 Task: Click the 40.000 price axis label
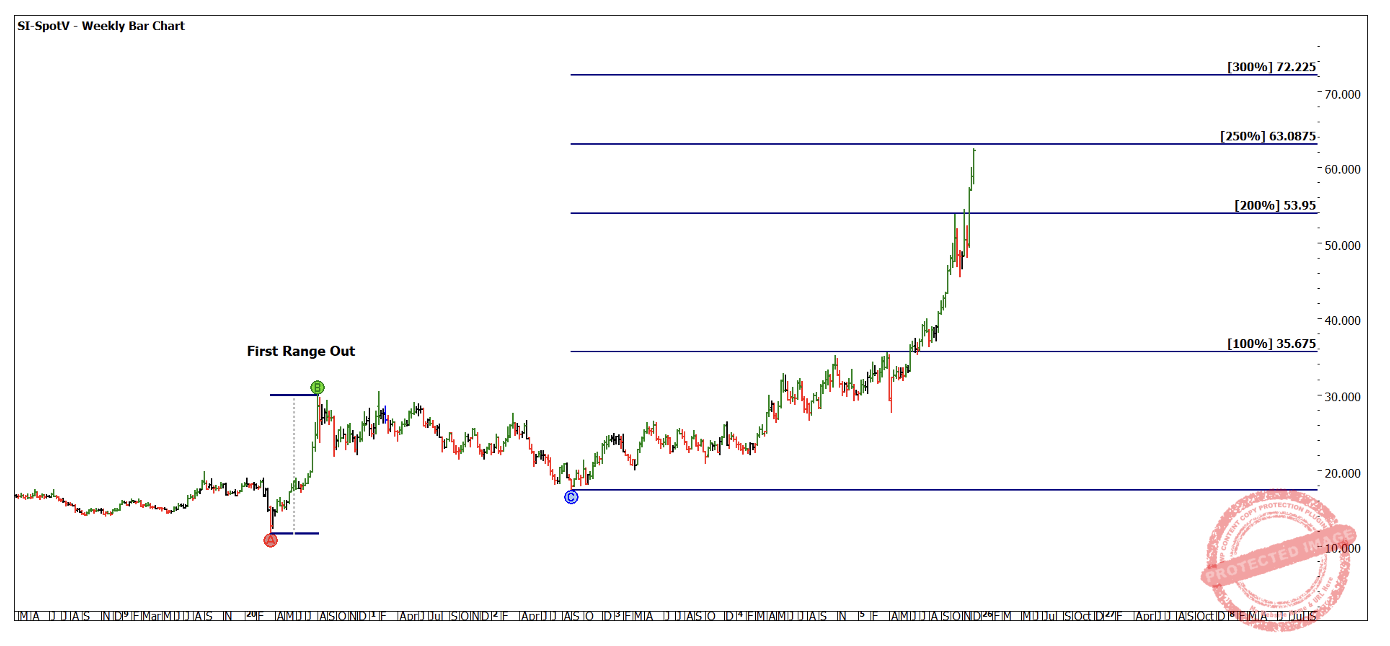point(1343,321)
